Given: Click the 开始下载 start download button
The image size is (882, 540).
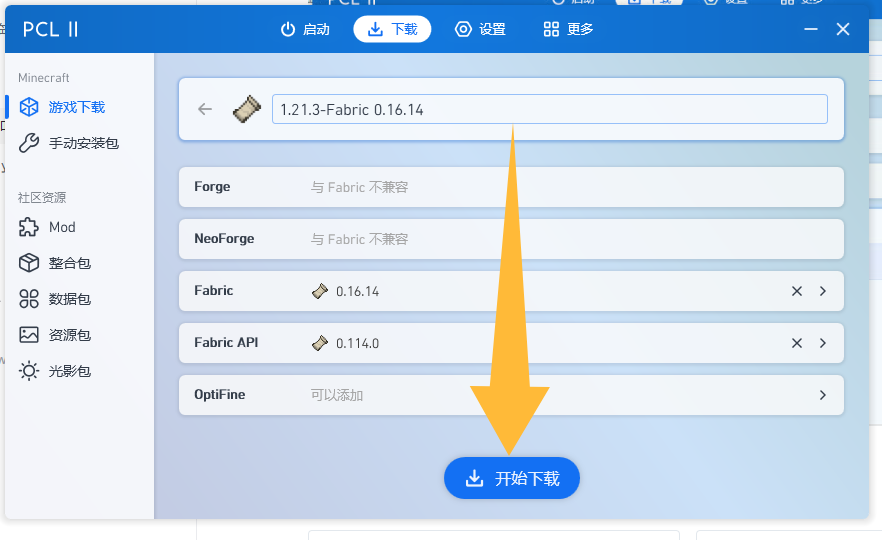Looking at the screenshot, I should (x=511, y=478).
